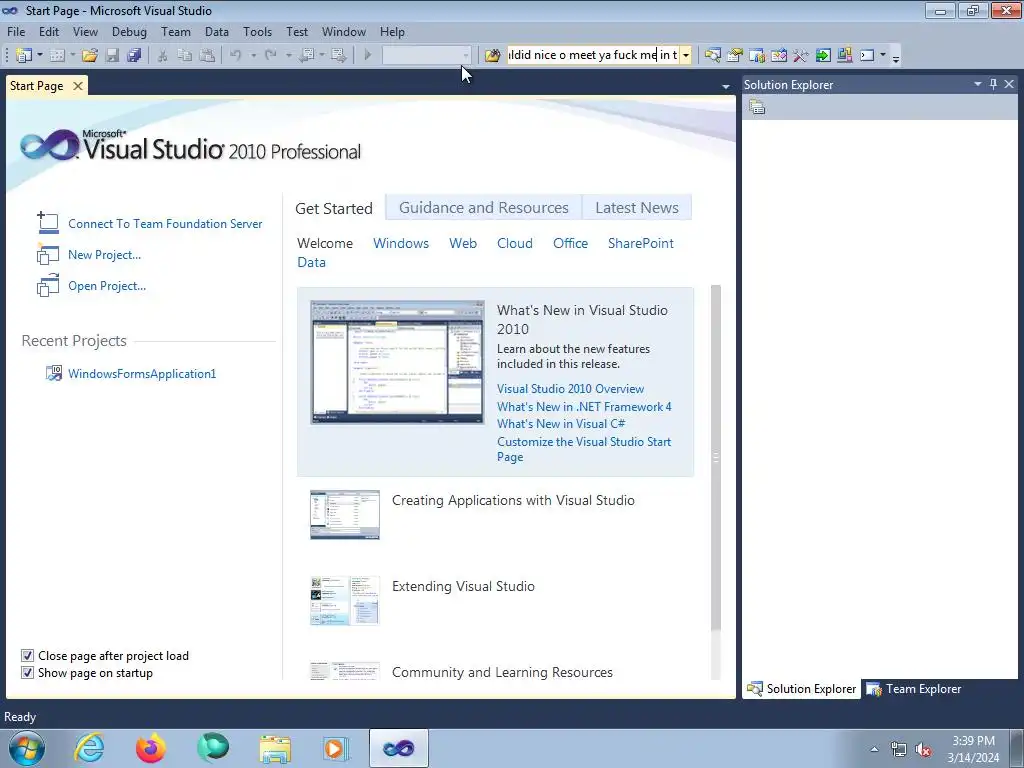Switch to the Team Explorer bottom tab

(914, 688)
